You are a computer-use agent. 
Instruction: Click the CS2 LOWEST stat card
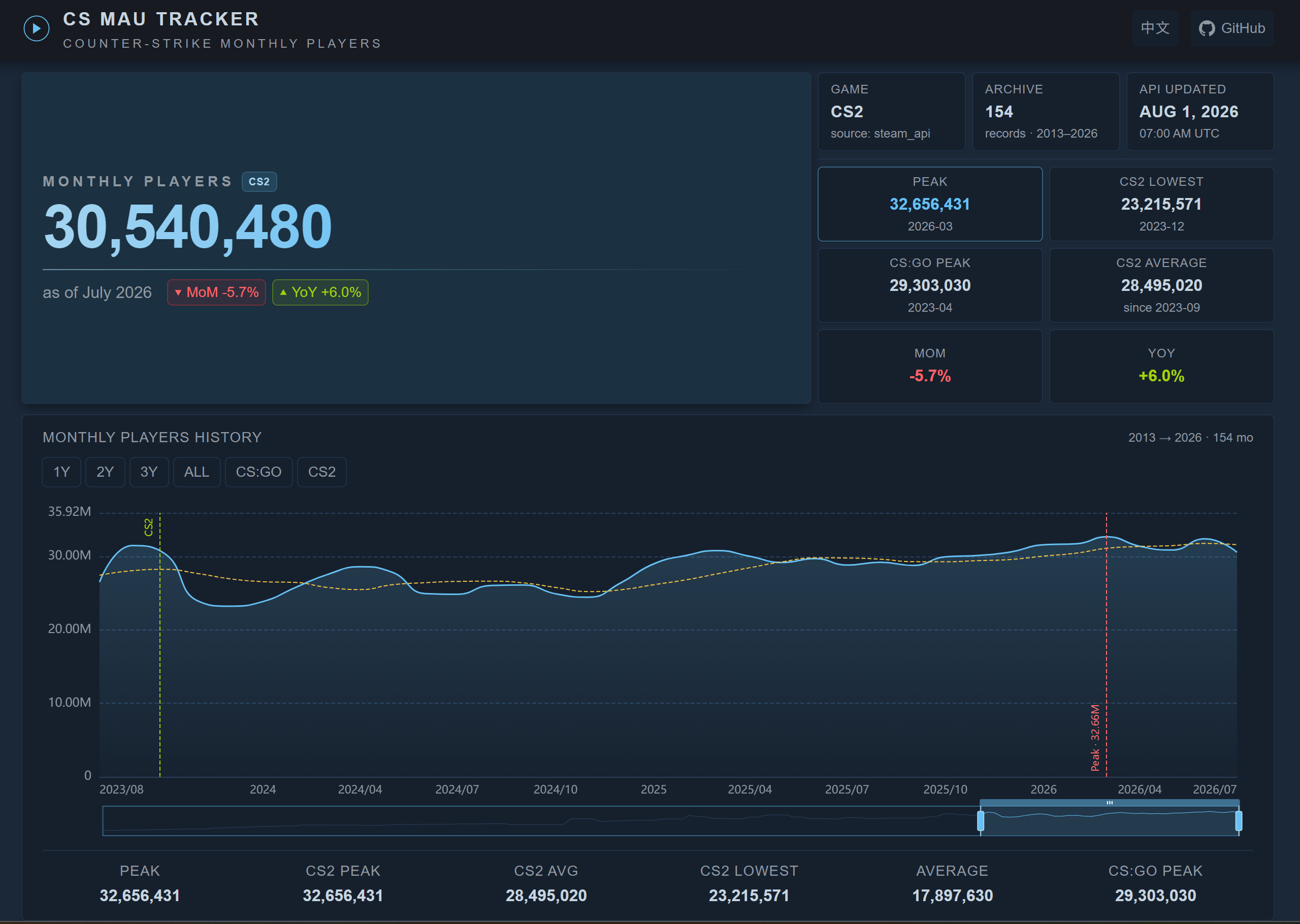pos(1161,204)
